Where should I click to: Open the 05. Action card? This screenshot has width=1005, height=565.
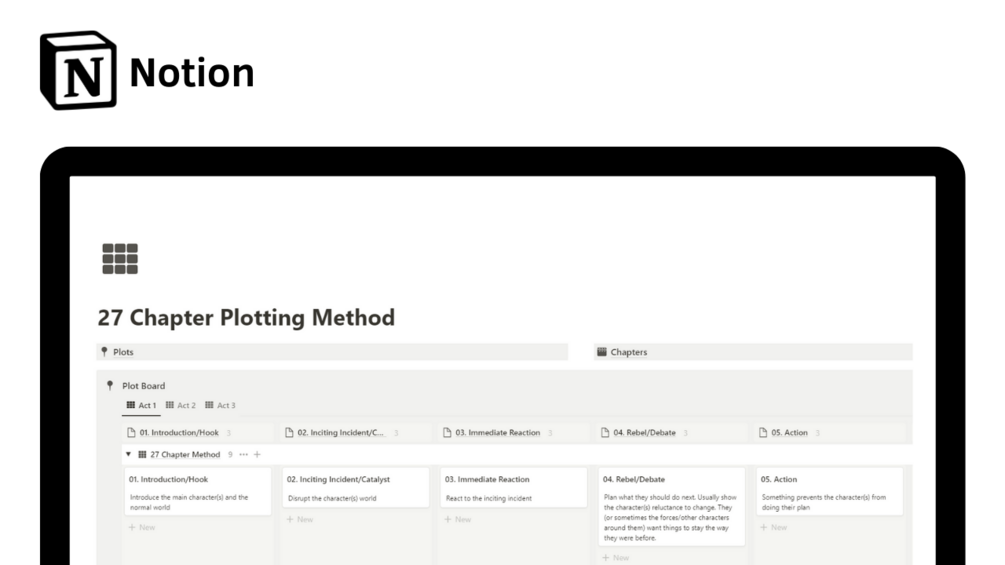click(x=830, y=490)
